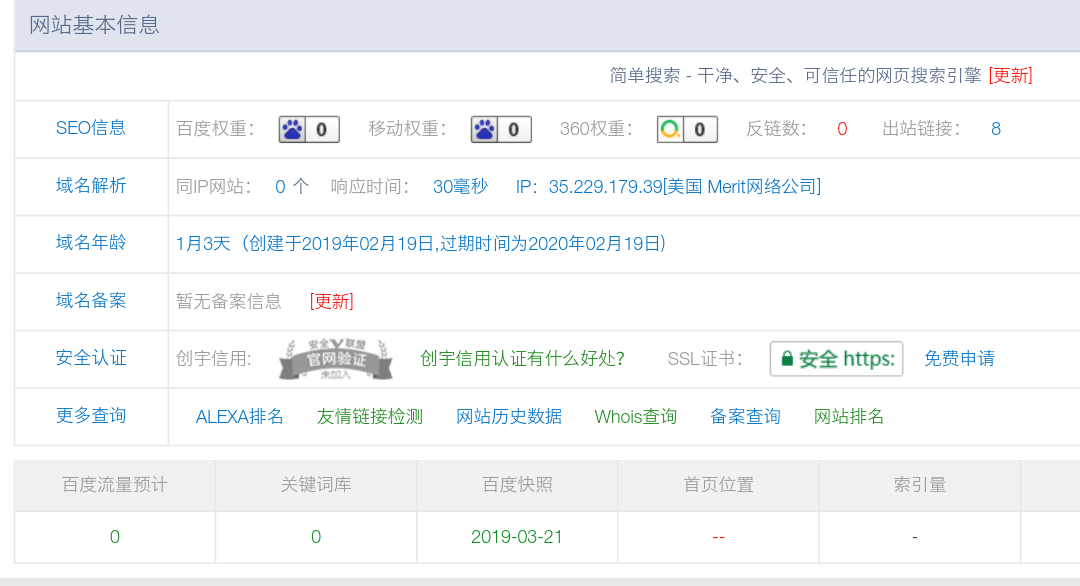Click the 关键词库 value 0

coord(316,537)
